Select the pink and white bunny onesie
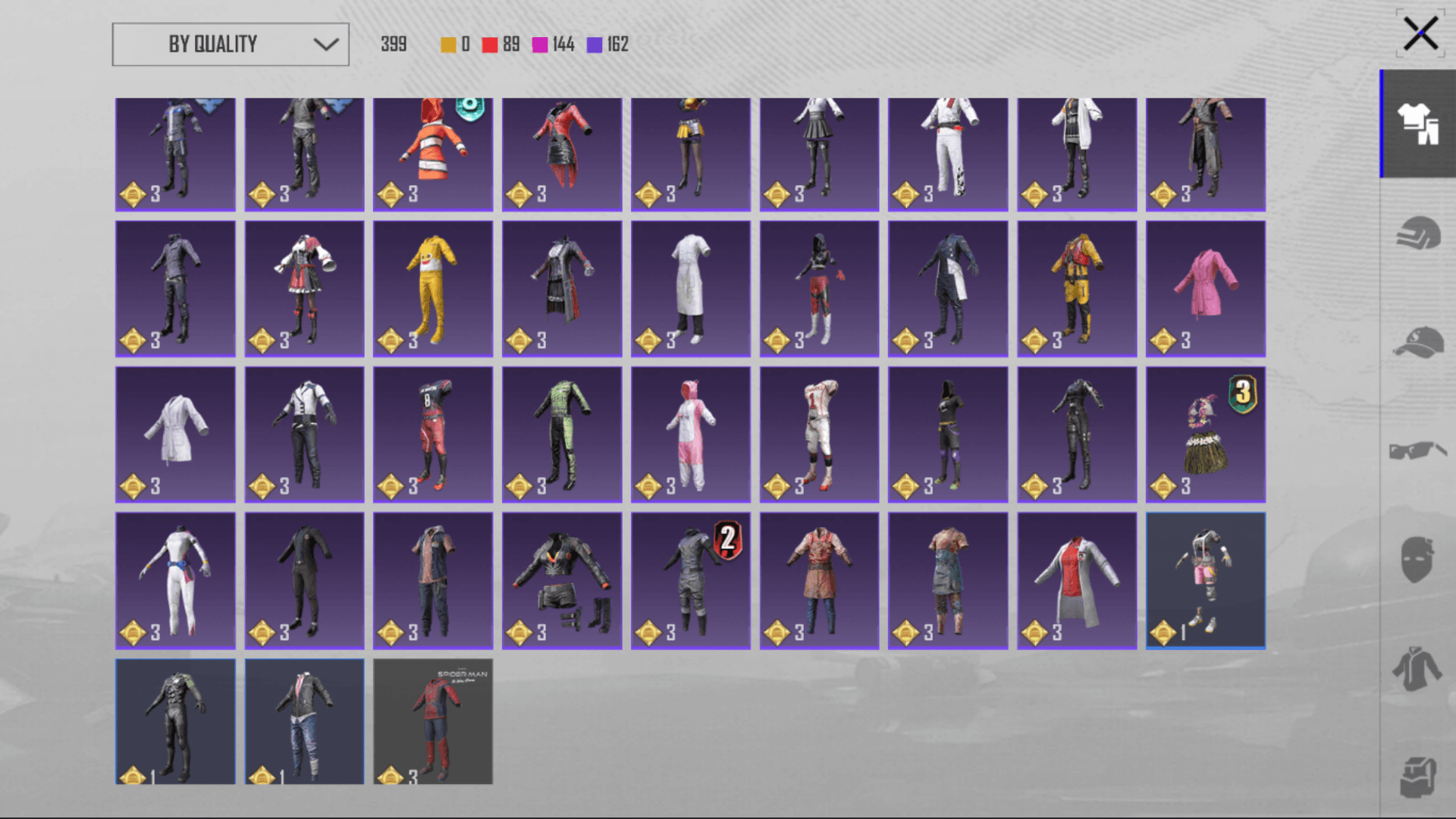 (691, 435)
